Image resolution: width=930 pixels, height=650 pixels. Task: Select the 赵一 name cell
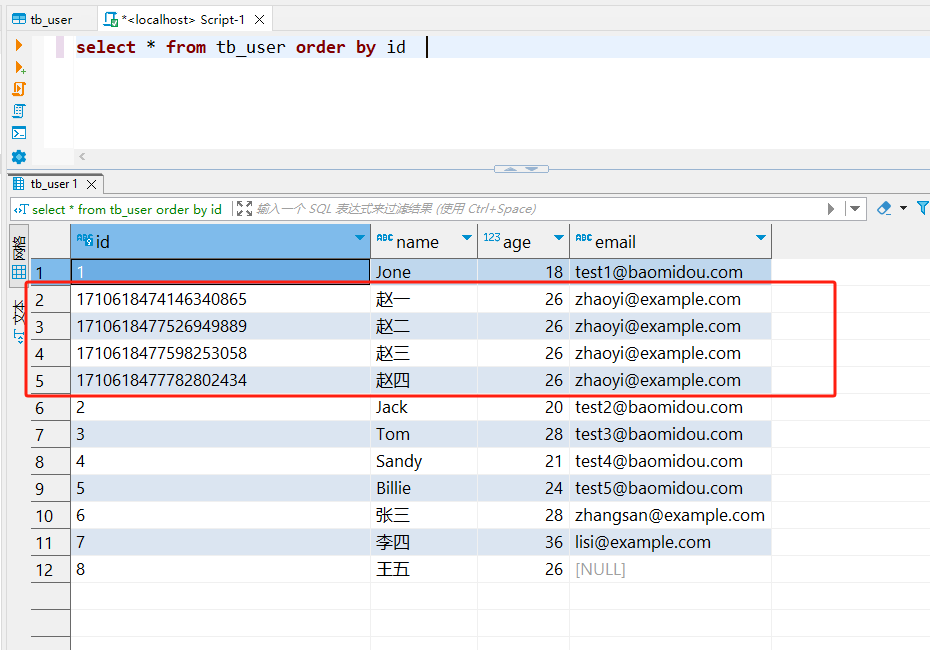[423, 299]
